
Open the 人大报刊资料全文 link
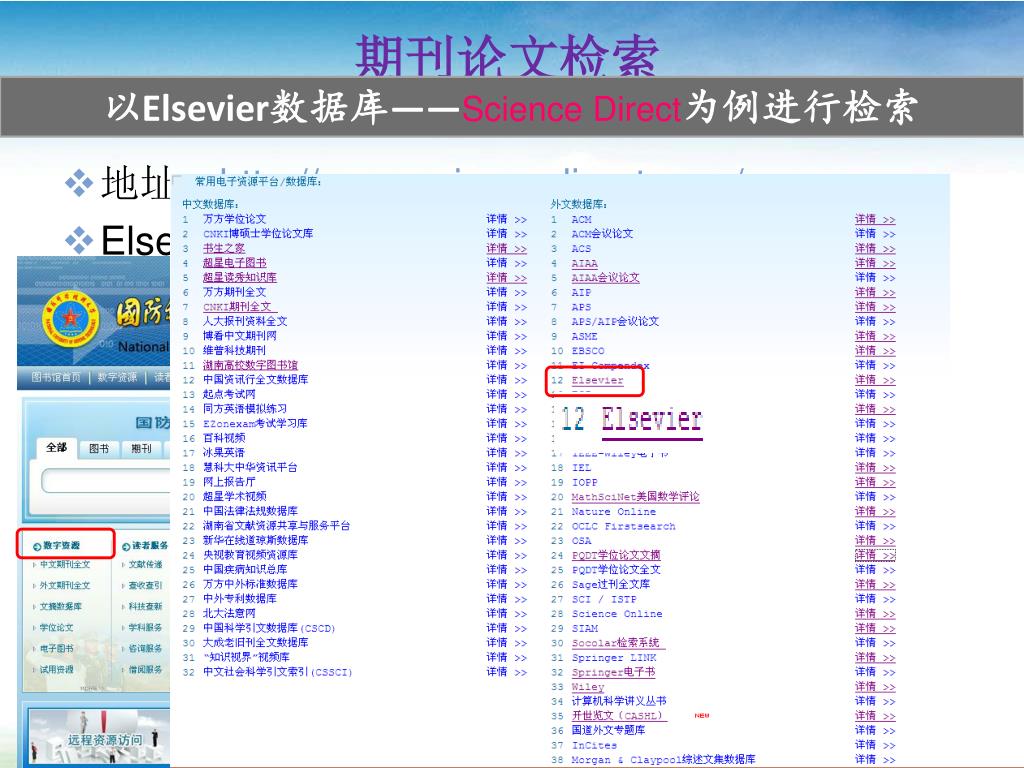tap(245, 321)
